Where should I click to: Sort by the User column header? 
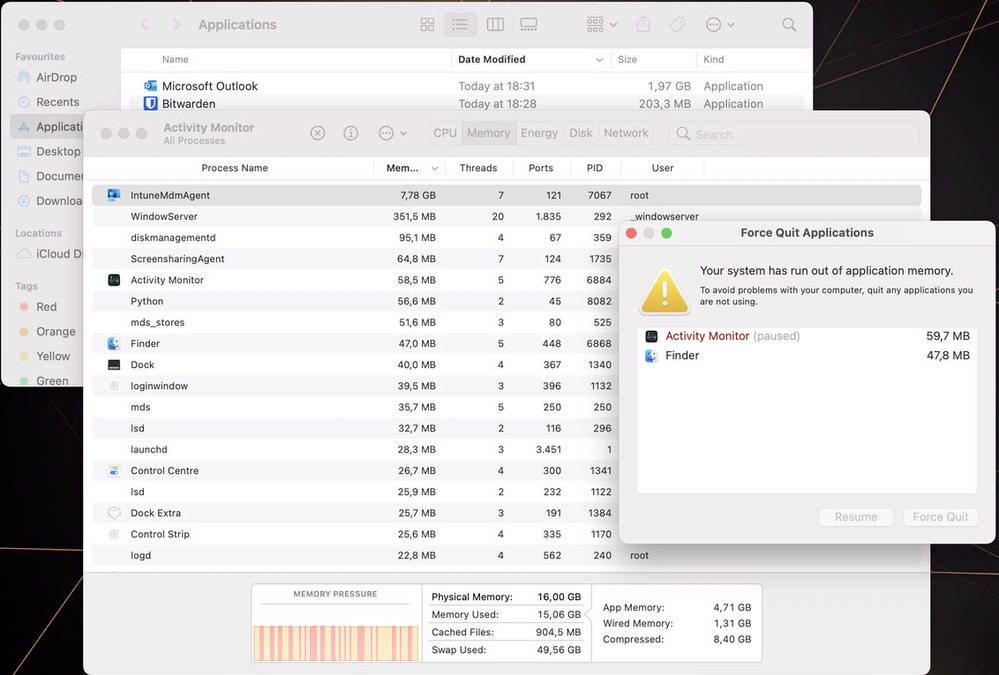click(663, 168)
